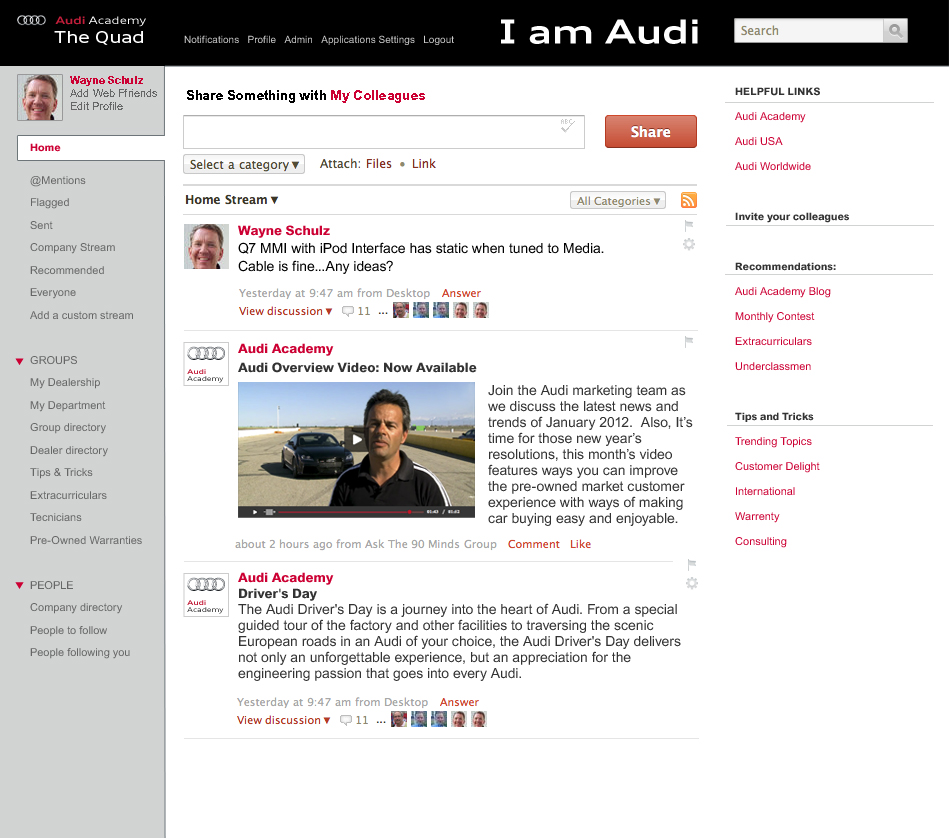Click comment bubble icon on Q7 MMI post
This screenshot has width=949, height=838.
[x=347, y=311]
